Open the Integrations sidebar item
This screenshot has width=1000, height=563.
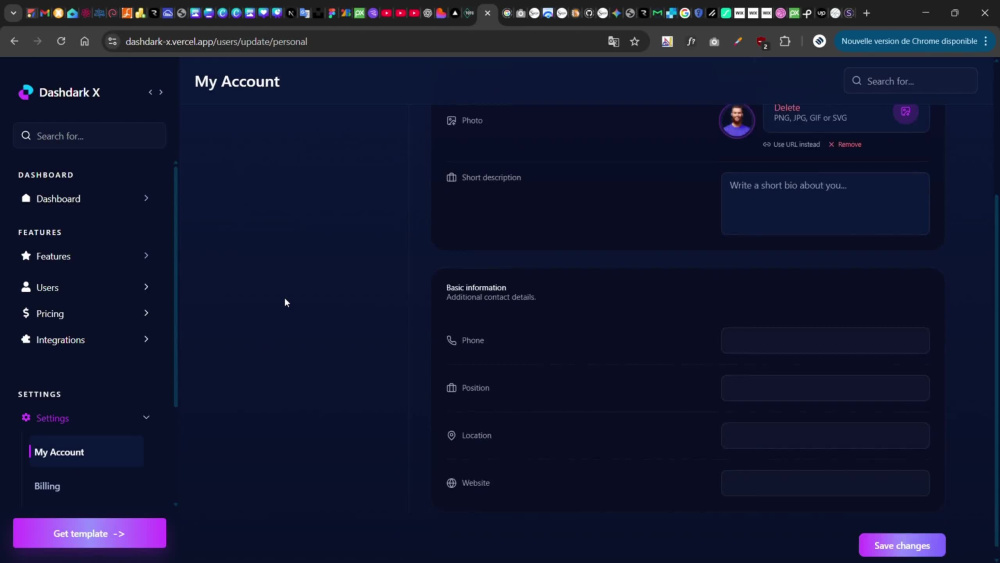tap(85, 339)
